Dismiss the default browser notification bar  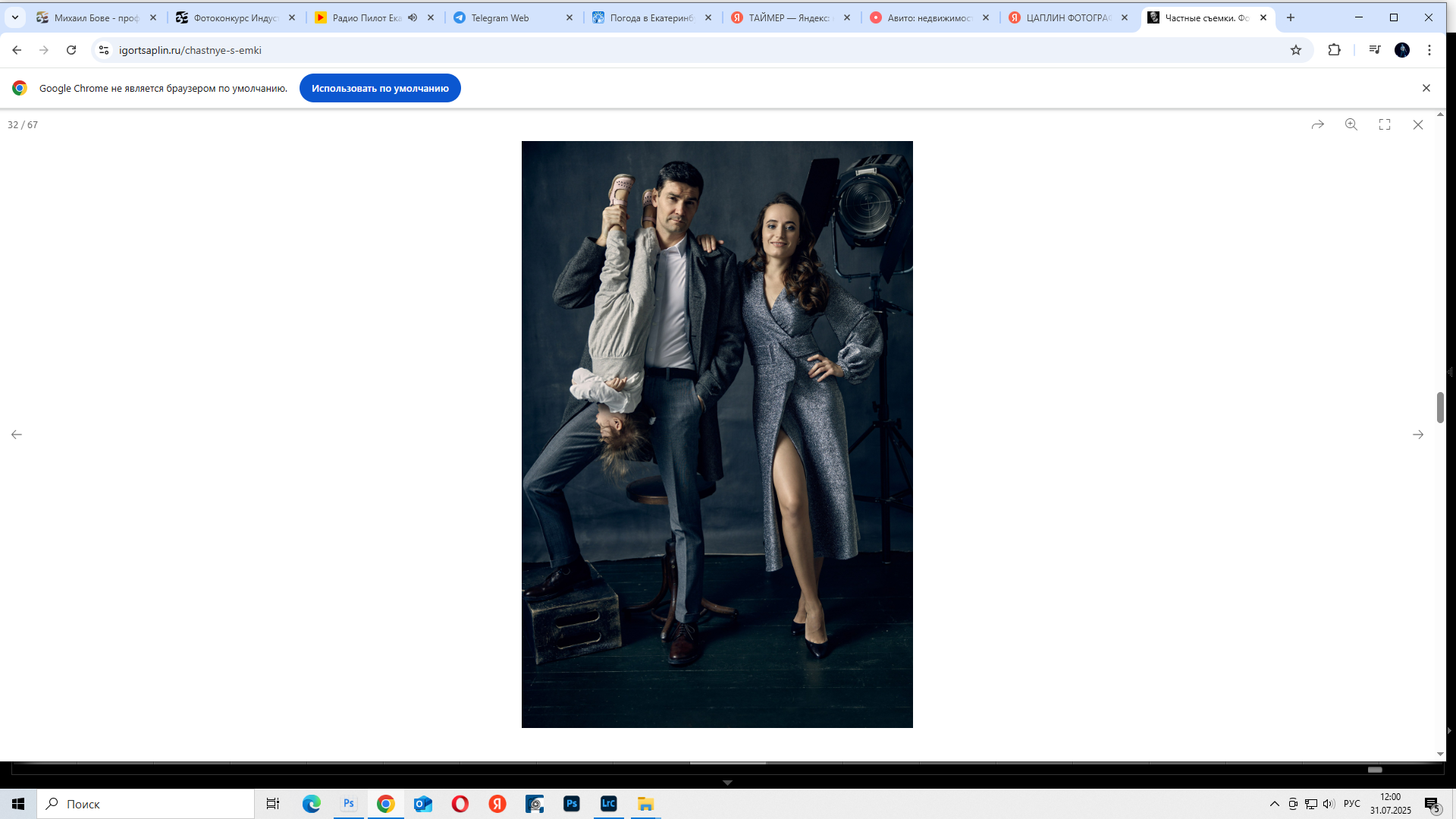(x=1426, y=88)
